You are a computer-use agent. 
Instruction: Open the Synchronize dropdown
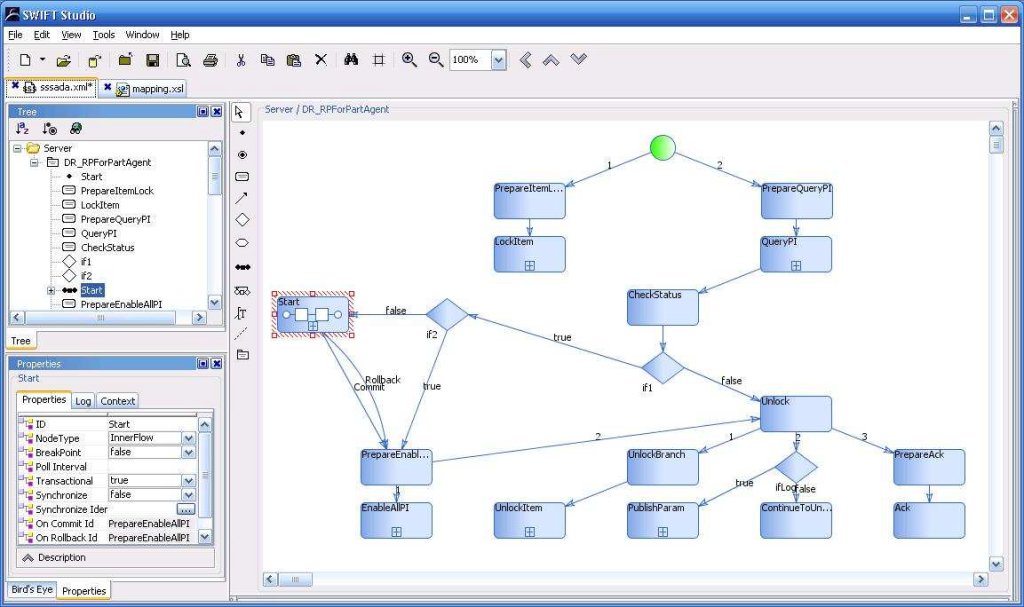(x=189, y=495)
